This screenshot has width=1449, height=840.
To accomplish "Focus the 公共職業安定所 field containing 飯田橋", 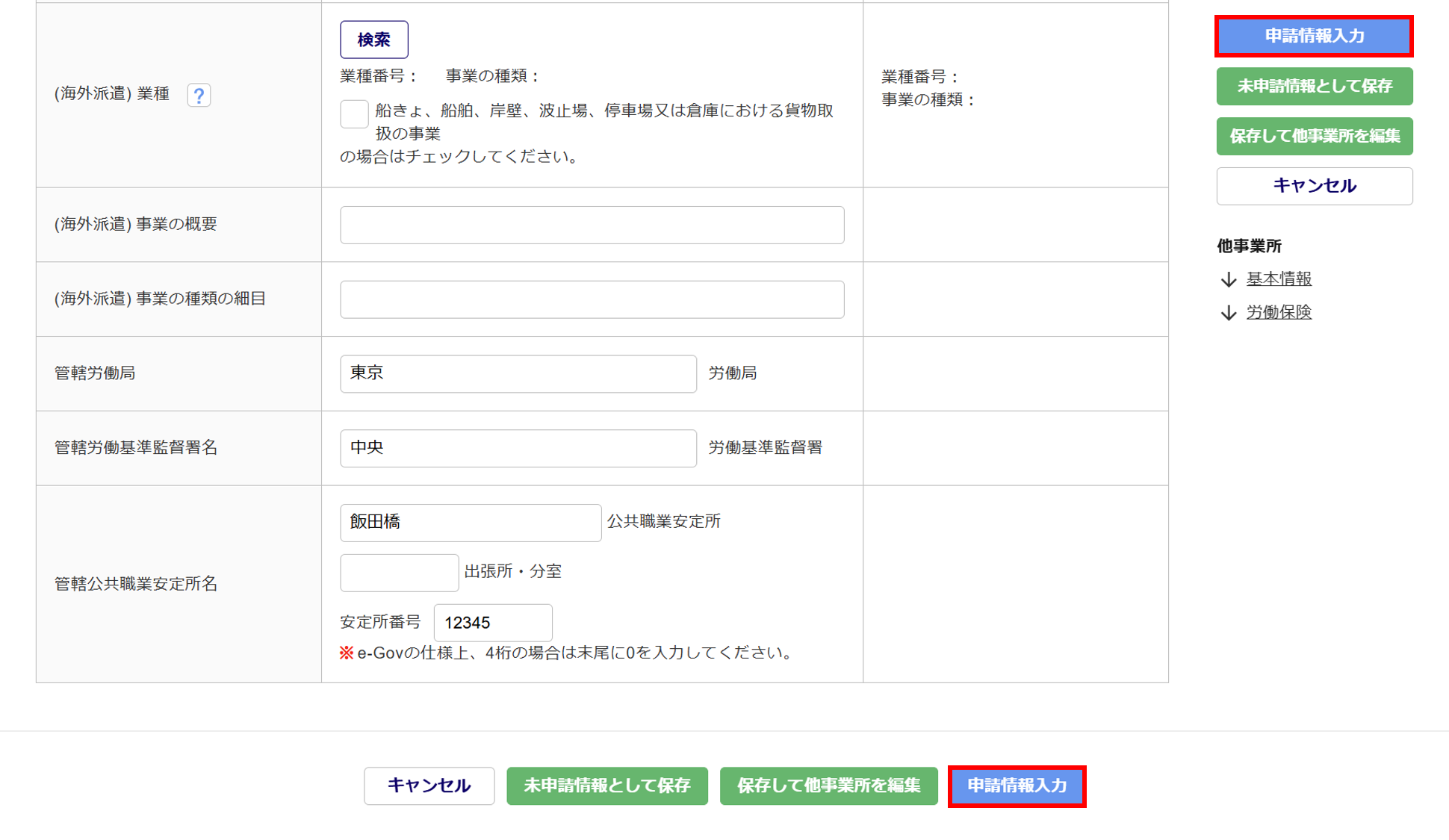I will 470,523.
